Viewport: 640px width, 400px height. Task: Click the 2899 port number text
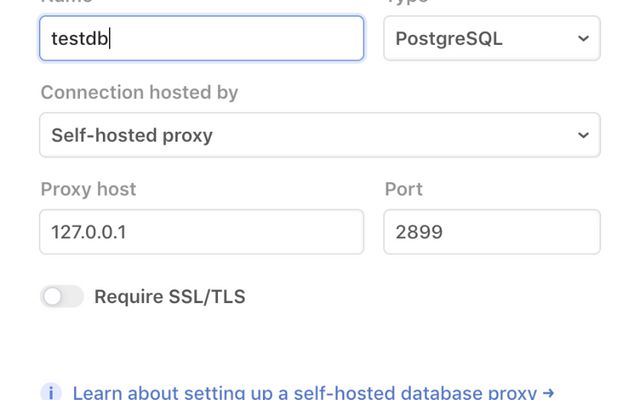pyautogui.click(x=419, y=232)
